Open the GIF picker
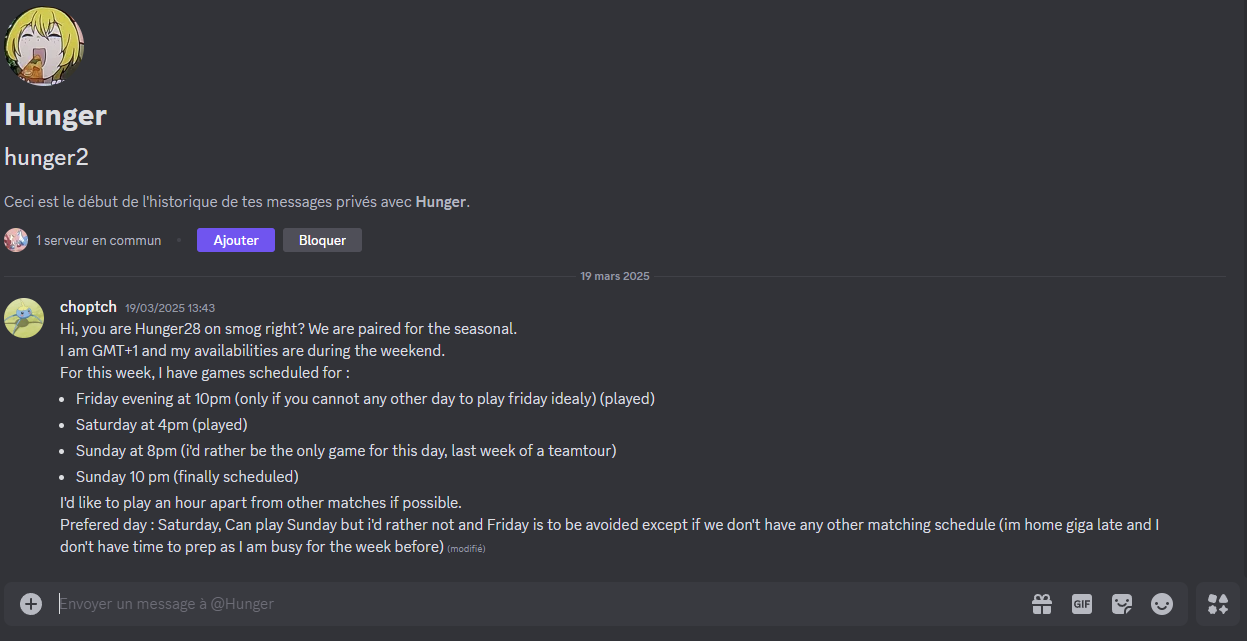The width and height of the screenshot is (1247, 641). (1081, 604)
